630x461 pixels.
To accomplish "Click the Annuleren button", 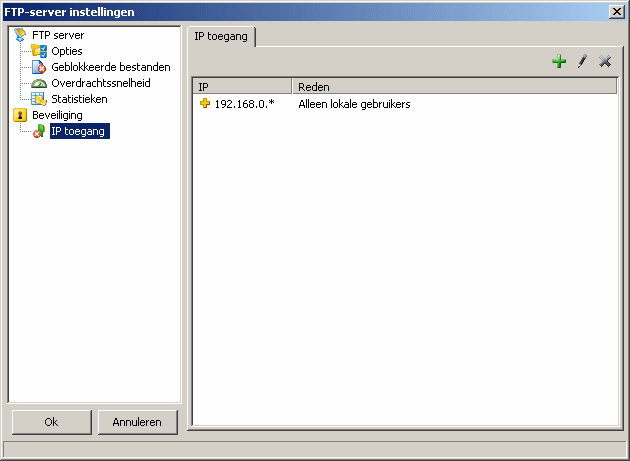I will point(137,422).
